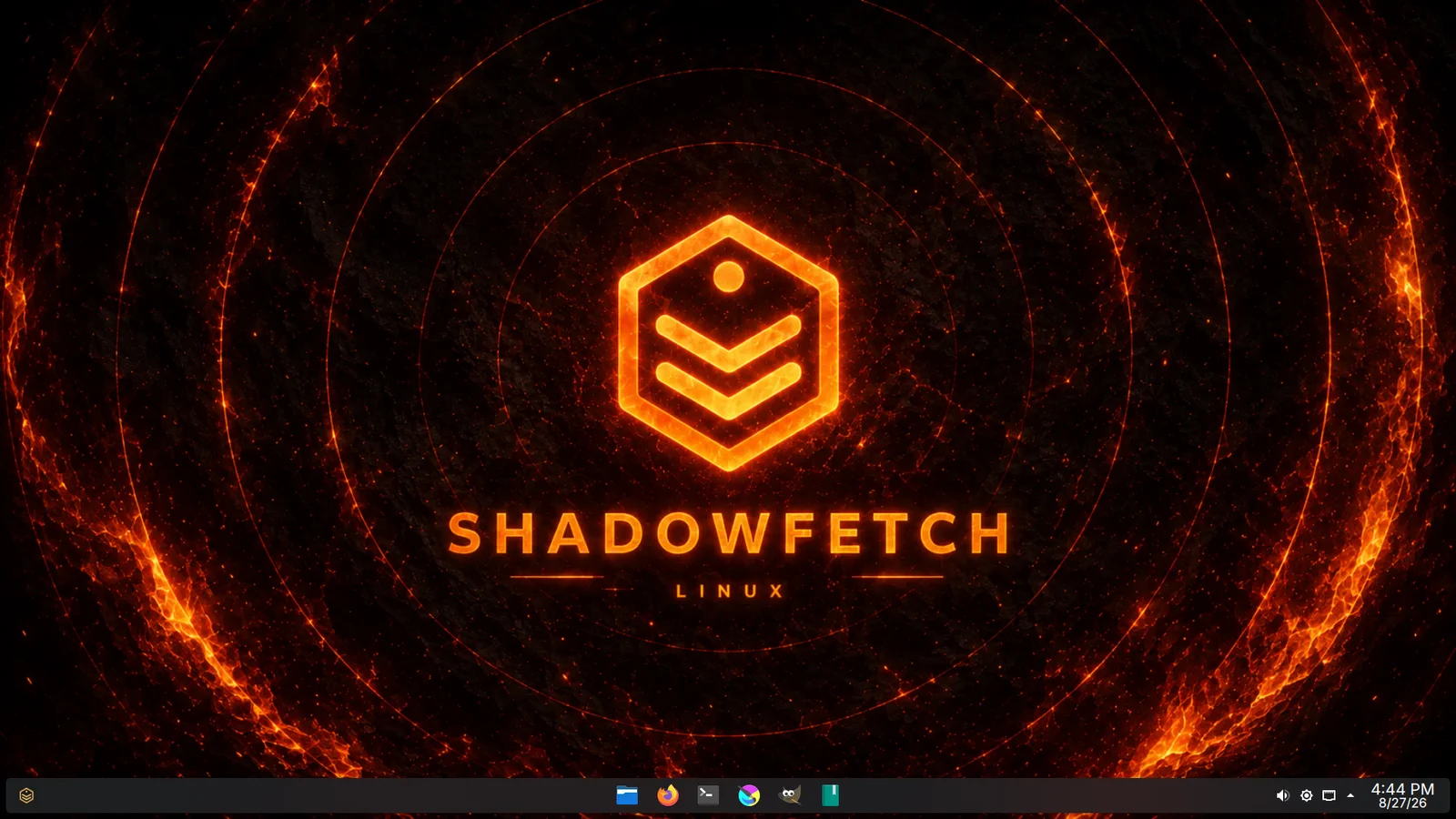Launch the file manager from the taskbar
This screenshot has width=1456, height=819.
click(x=627, y=795)
